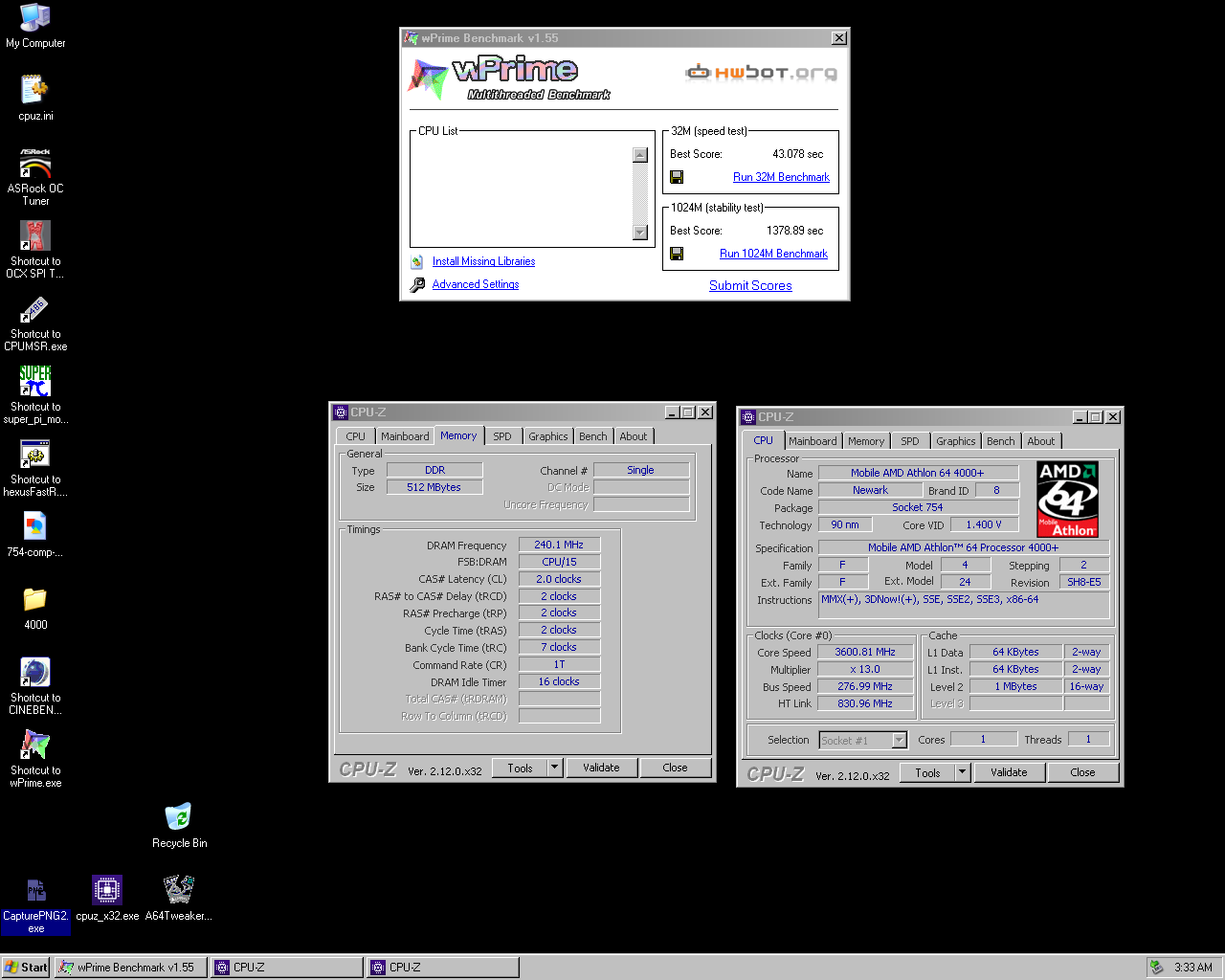Click the save icon under the 1024M stability test
This screenshot has width=1225, height=980.
(677, 254)
